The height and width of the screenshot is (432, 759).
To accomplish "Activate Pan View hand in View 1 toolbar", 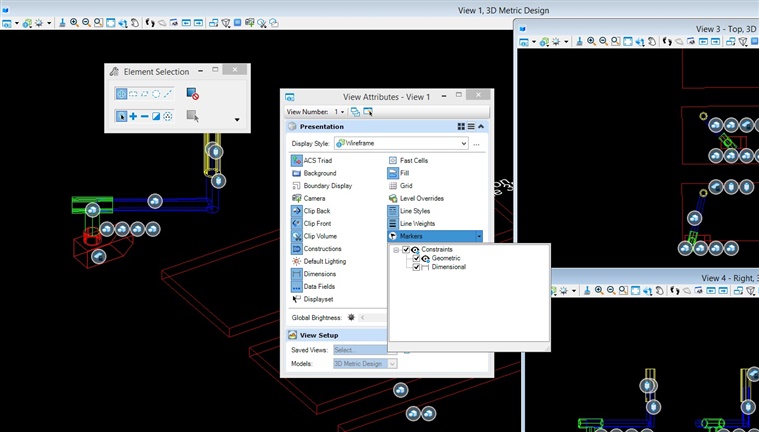I will pos(135,23).
